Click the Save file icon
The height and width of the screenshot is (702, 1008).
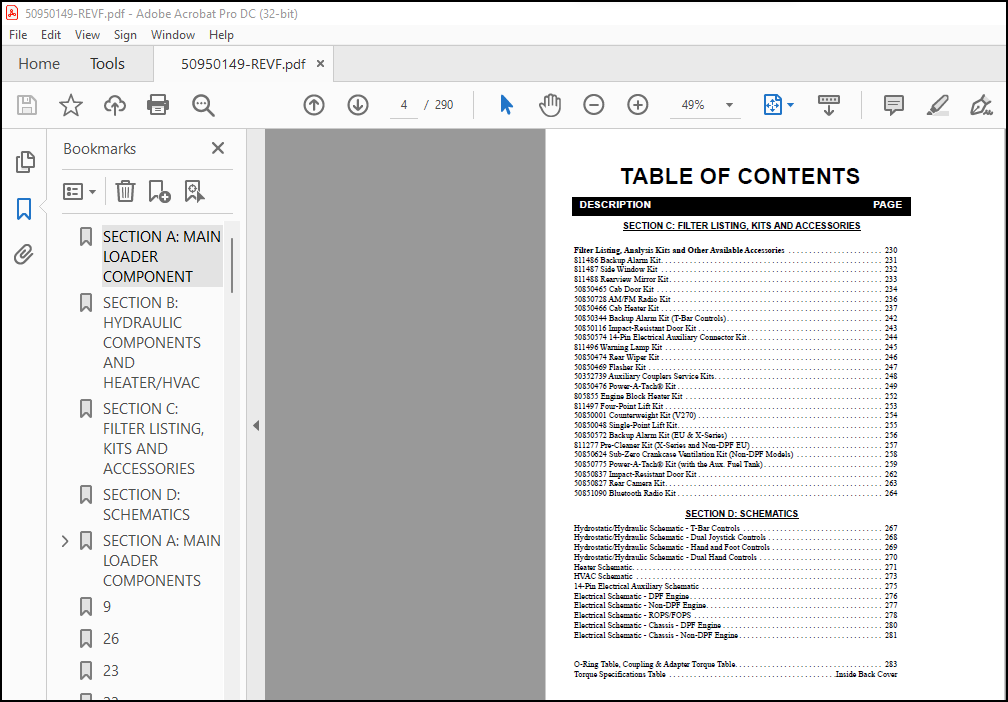tap(27, 105)
